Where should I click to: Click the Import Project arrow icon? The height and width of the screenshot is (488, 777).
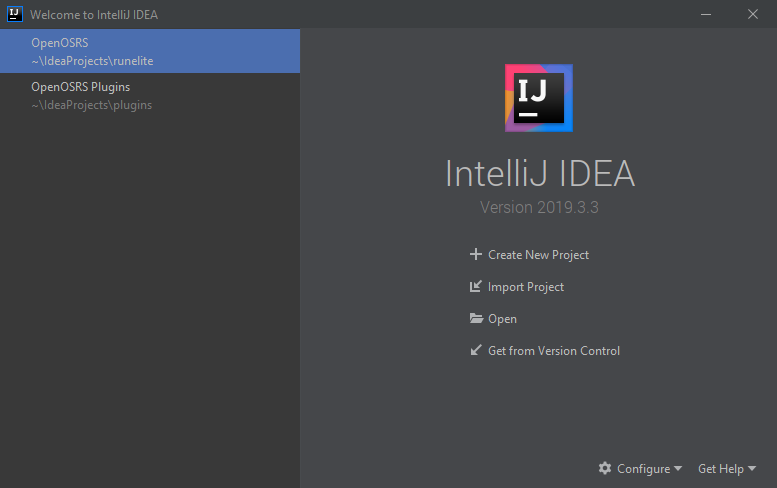(476, 286)
